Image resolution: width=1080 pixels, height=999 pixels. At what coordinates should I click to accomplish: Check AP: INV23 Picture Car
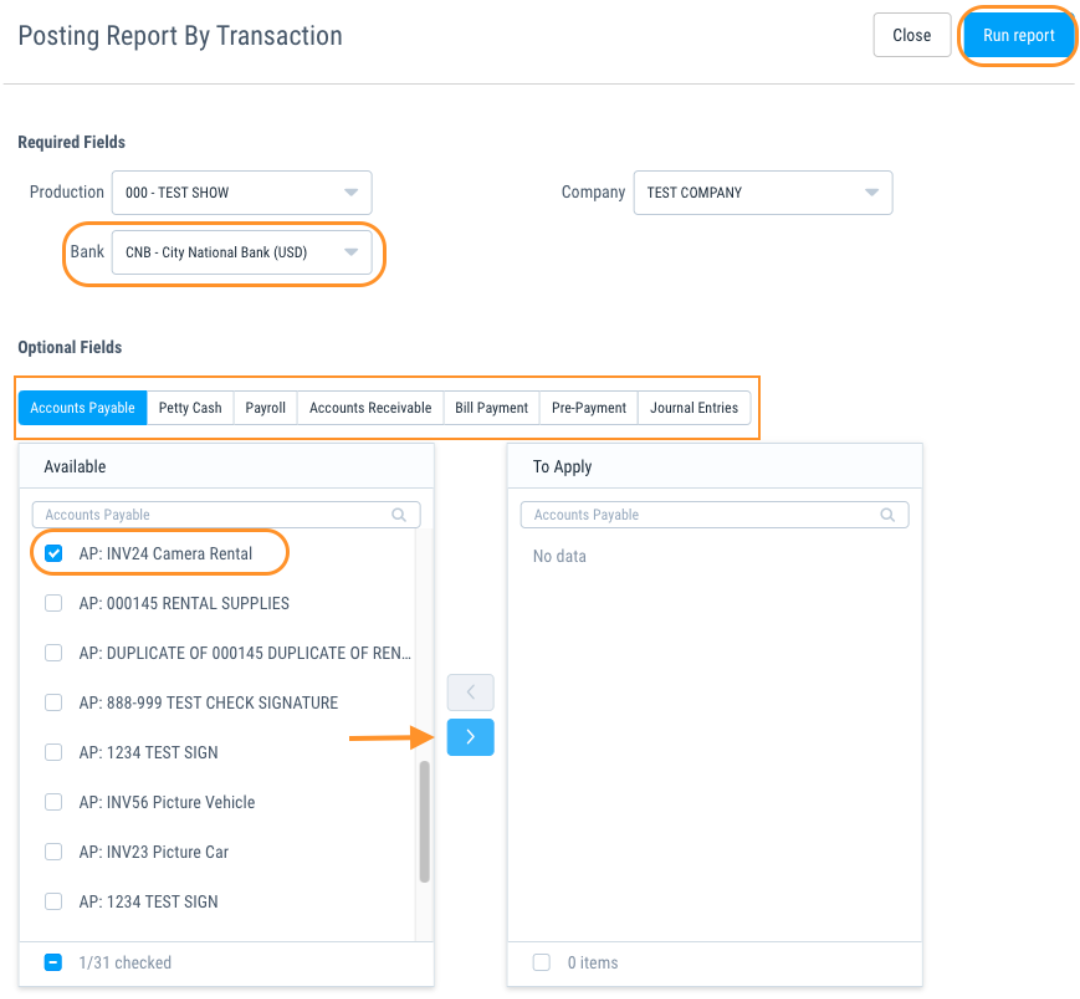pos(54,852)
